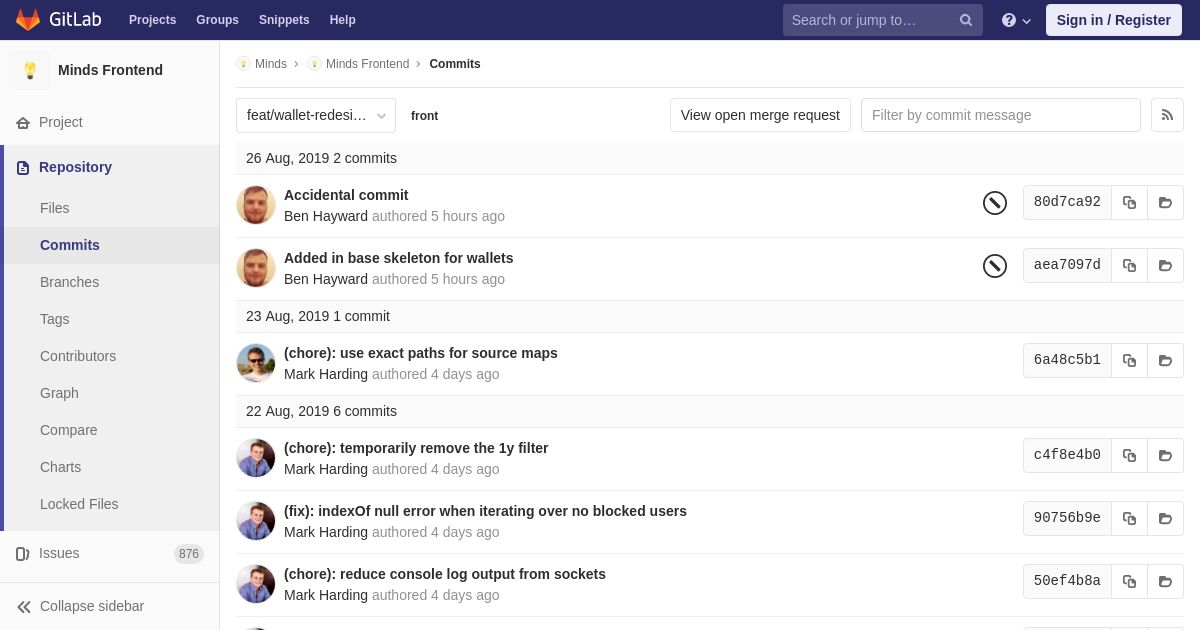Open the 6a48c5b1 commit hash

click(1067, 360)
